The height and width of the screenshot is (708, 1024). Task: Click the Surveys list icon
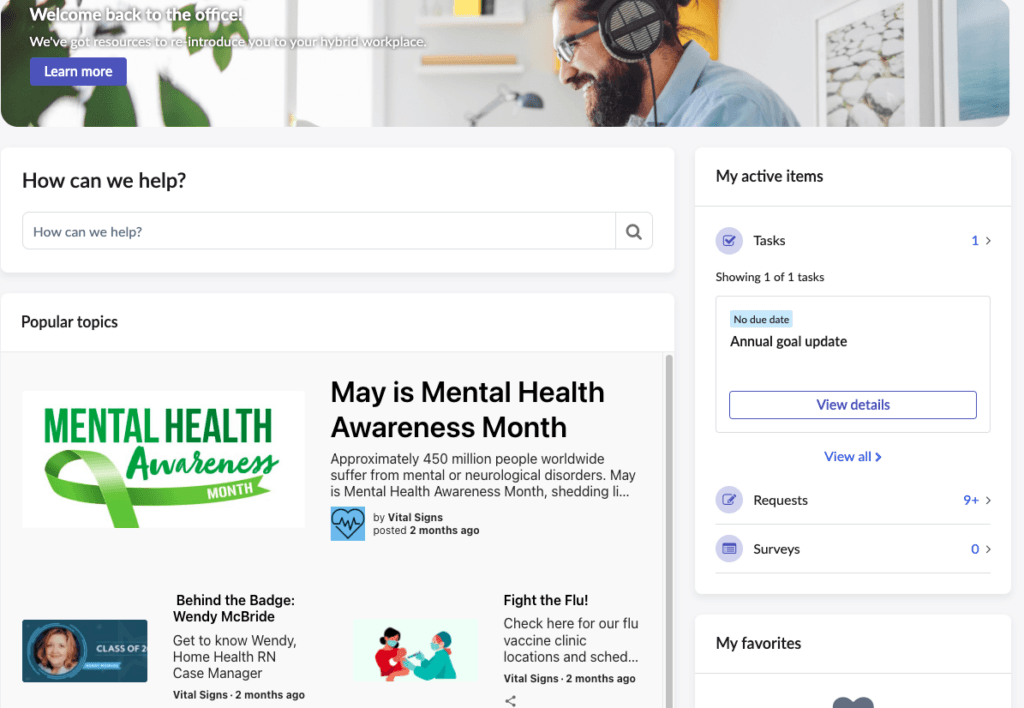pos(729,549)
